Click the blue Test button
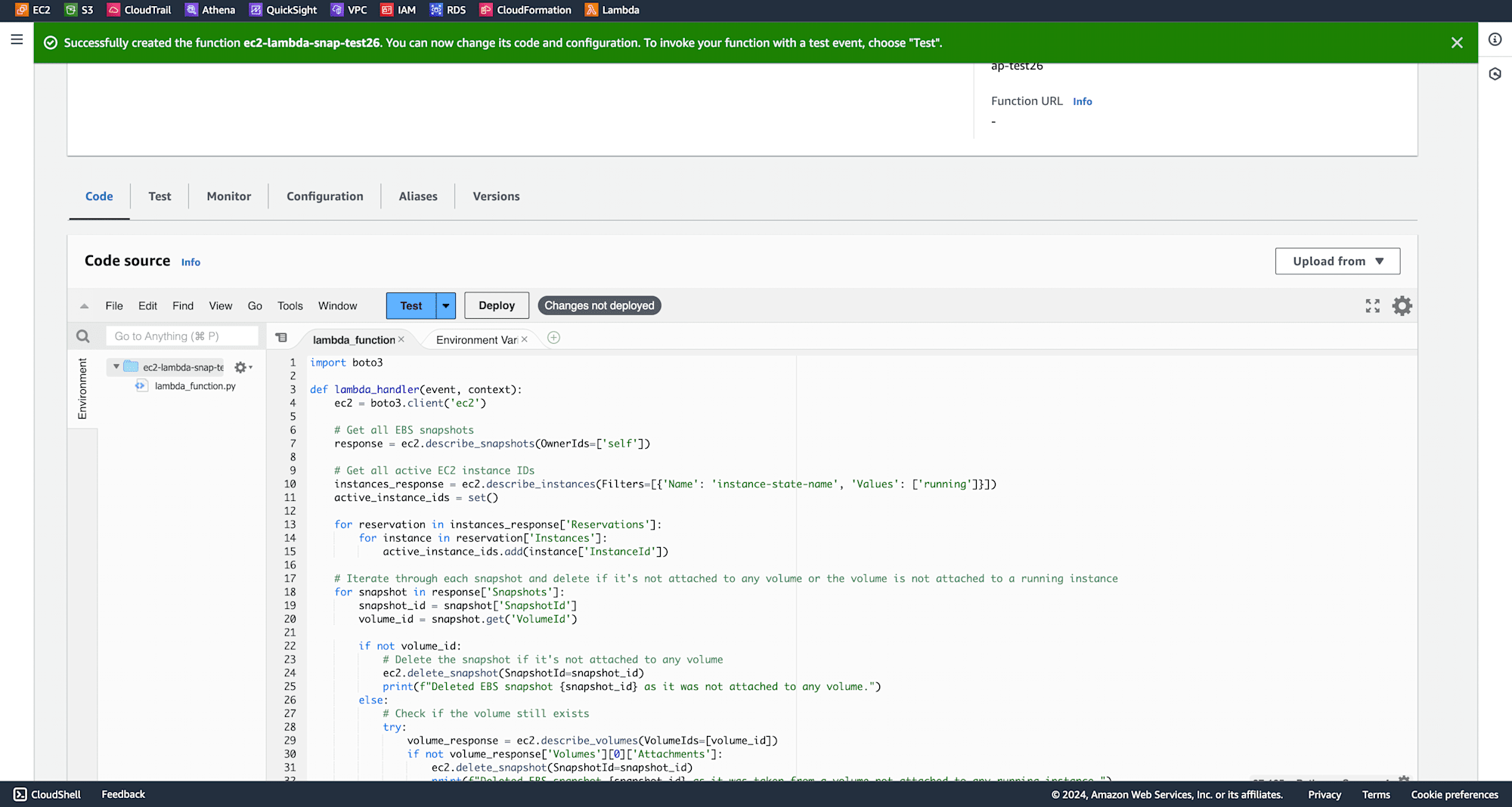 click(411, 306)
